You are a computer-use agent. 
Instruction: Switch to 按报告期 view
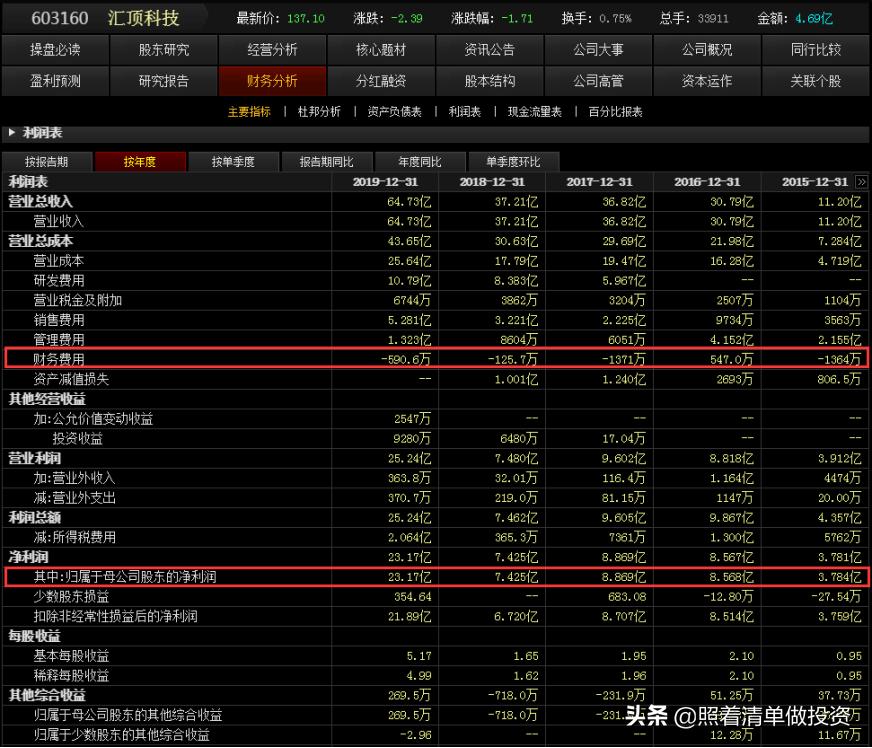(x=47, y=162)
